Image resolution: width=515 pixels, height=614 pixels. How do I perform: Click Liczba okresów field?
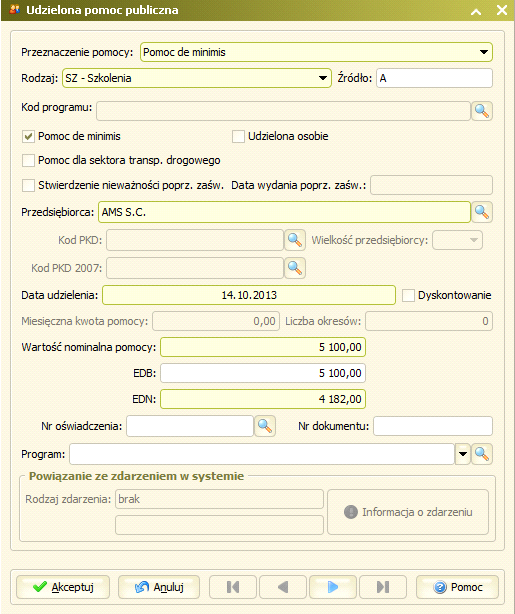pos(429,321)
